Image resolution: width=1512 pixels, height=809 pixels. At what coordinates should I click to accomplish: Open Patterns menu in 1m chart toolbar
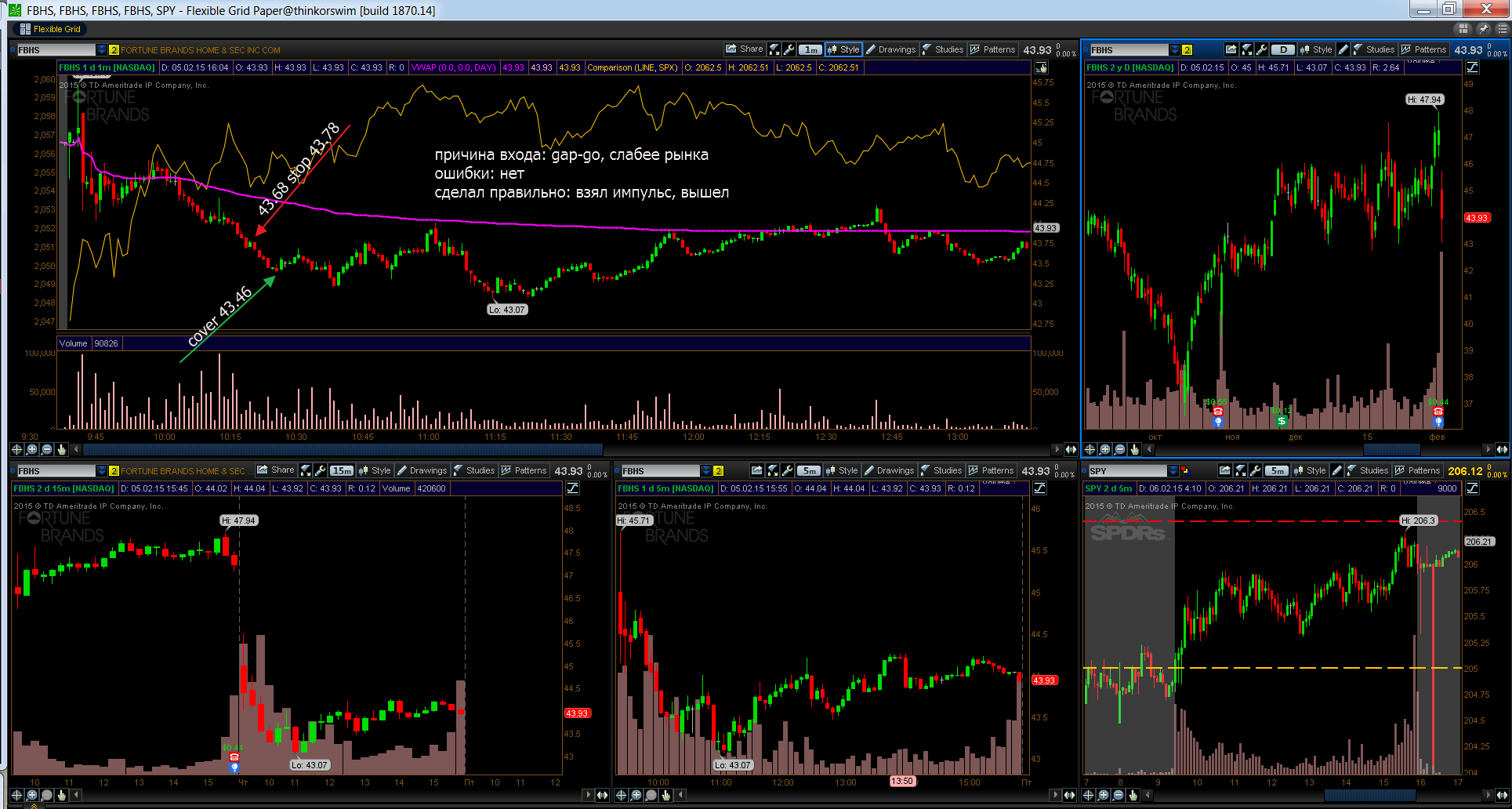coord(992,49)
